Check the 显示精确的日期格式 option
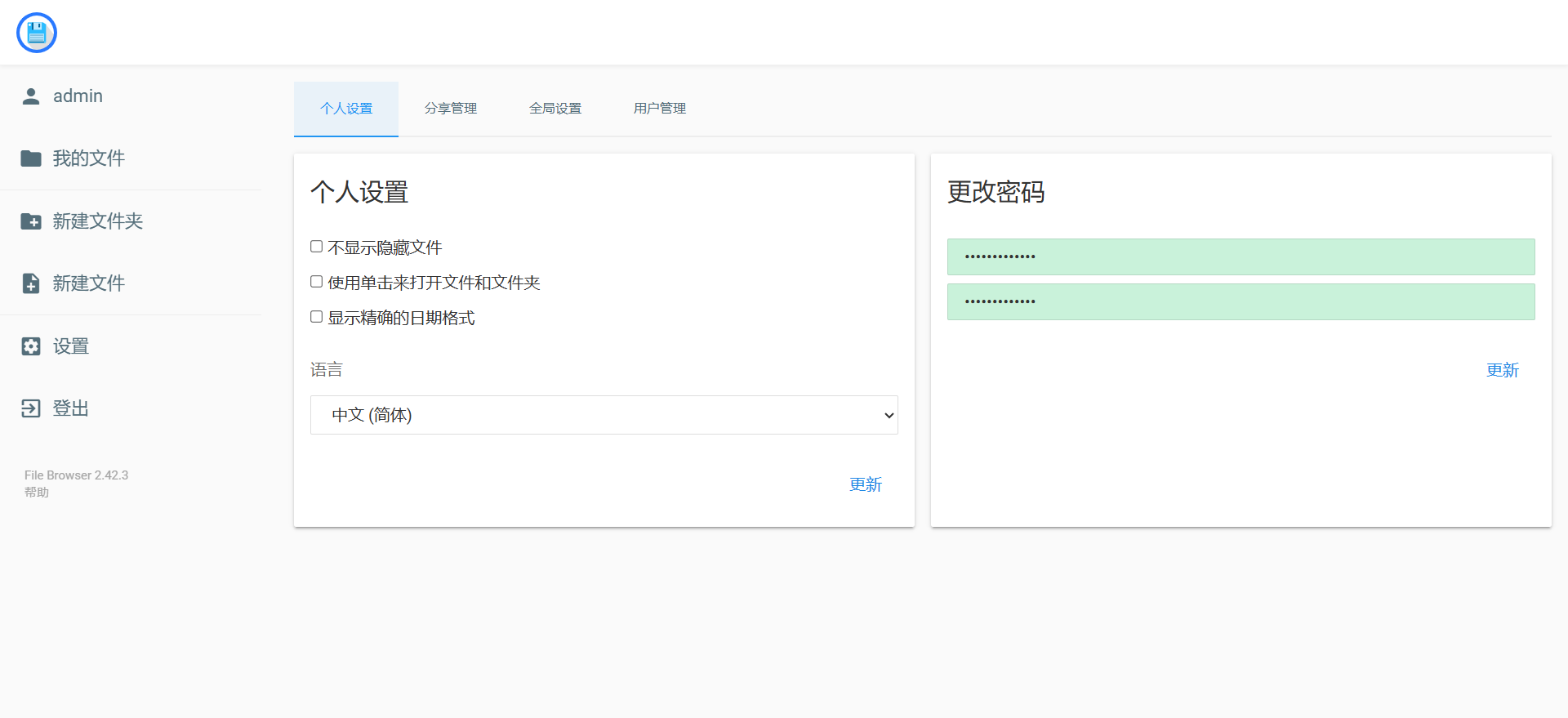 [317, 317]
